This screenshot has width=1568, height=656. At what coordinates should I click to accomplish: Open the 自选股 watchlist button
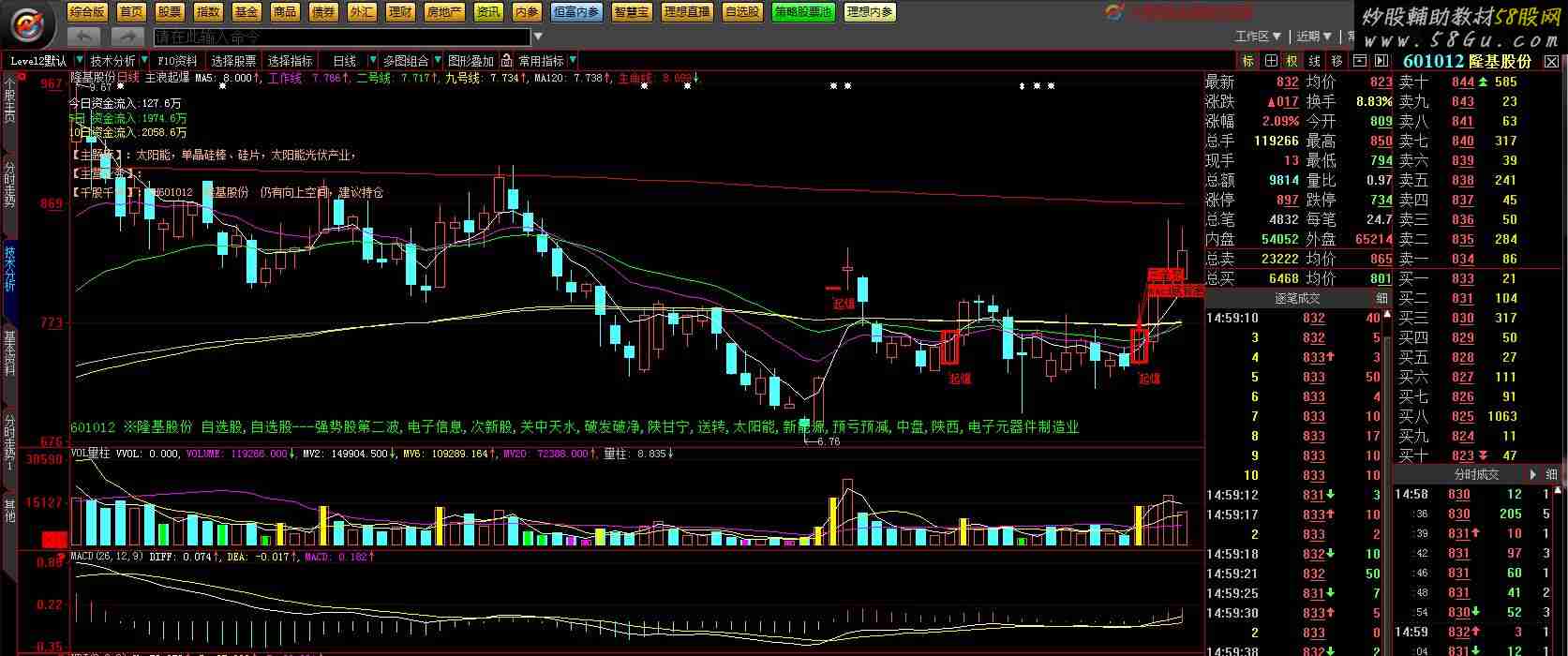click(x=742, y=12)
